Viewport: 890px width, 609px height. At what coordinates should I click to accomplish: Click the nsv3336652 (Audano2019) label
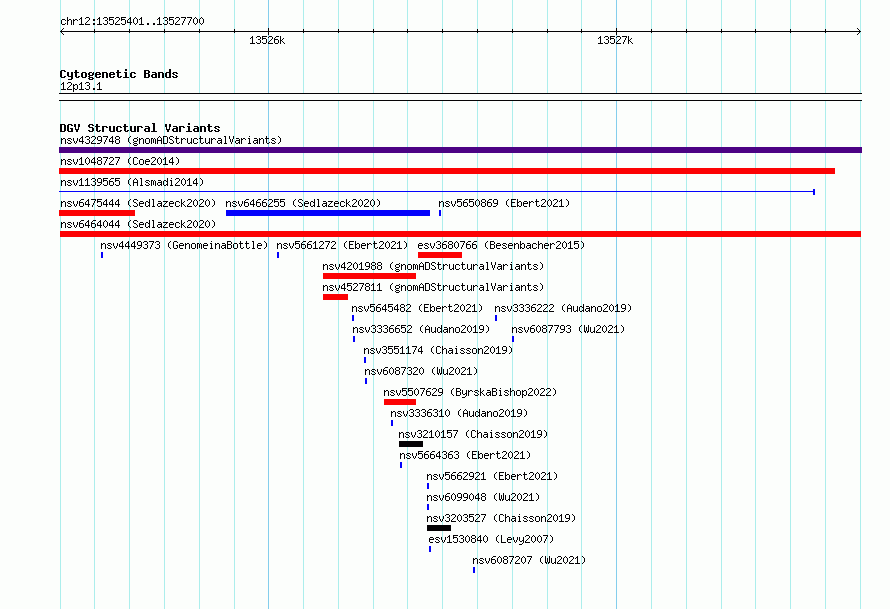[x=421, y=329]
